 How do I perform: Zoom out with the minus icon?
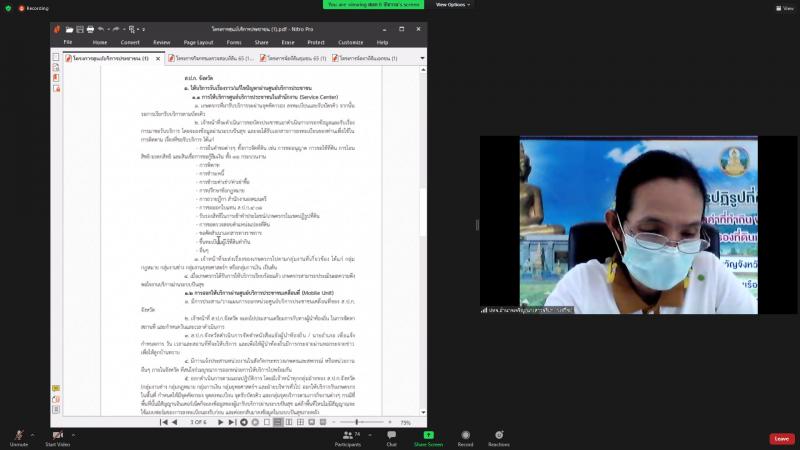[x=334, y=422]
